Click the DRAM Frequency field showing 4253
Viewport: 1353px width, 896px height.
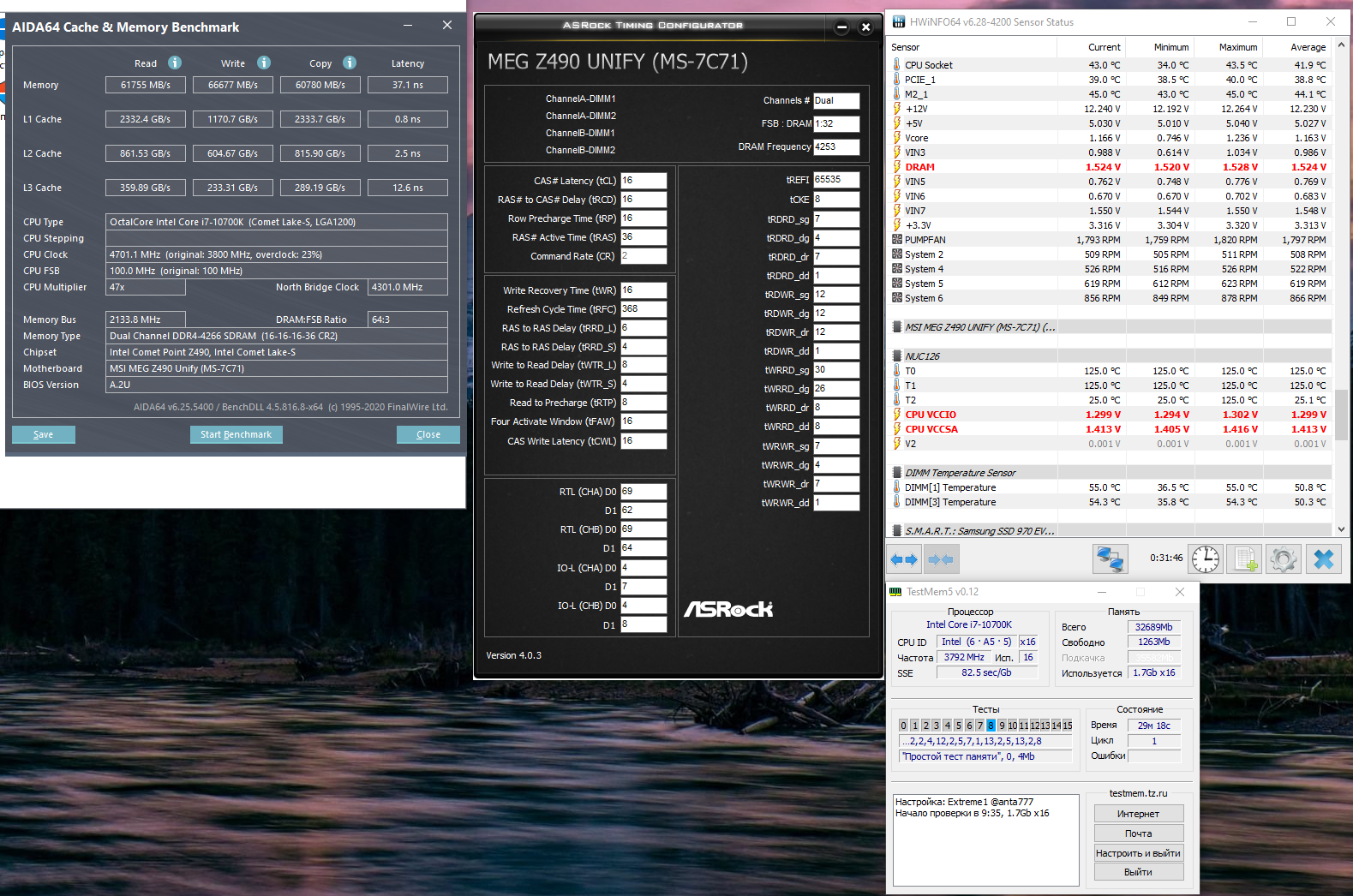tap(836, 146)
